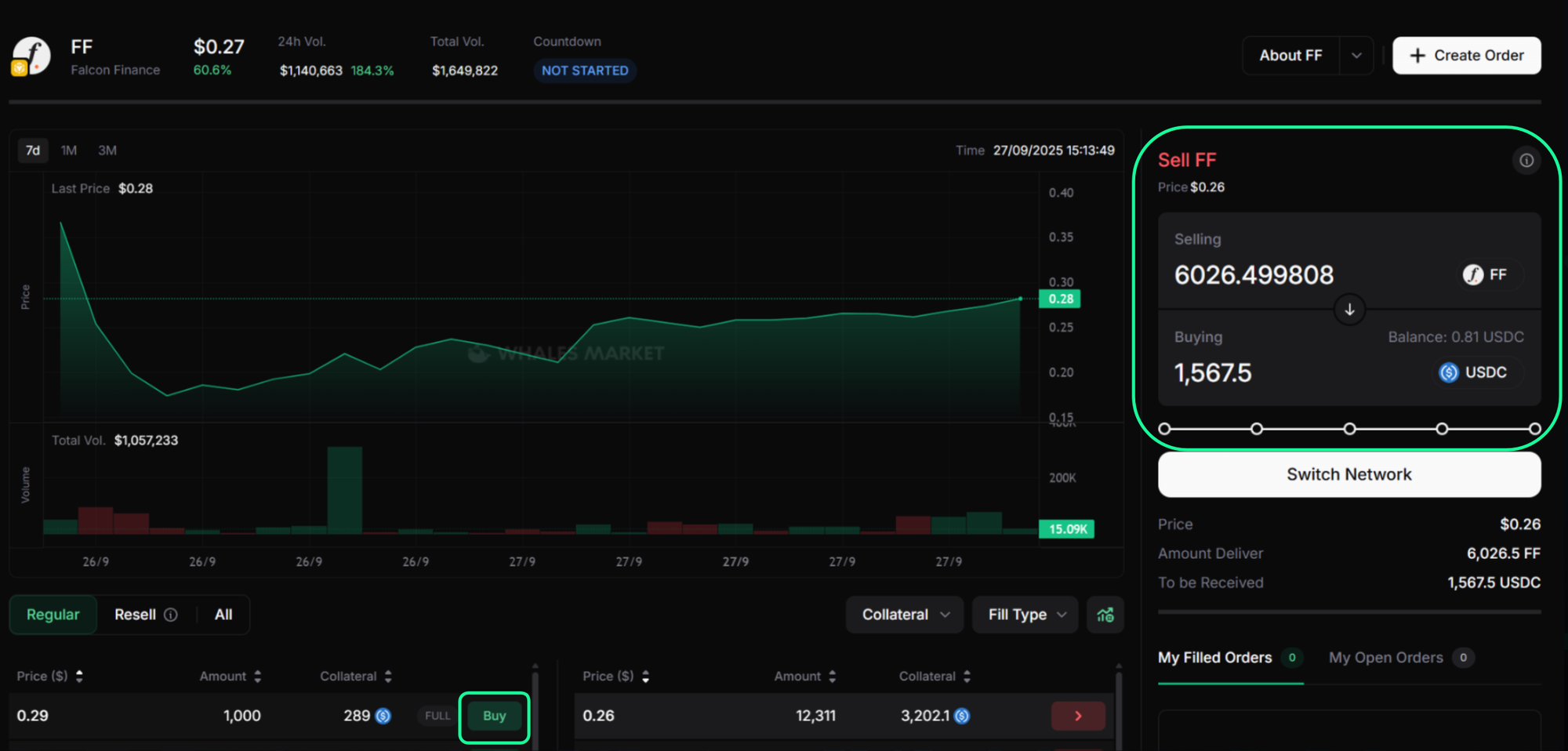
Task: Click the 0.26 sell order row
Action: pos(844,716)
